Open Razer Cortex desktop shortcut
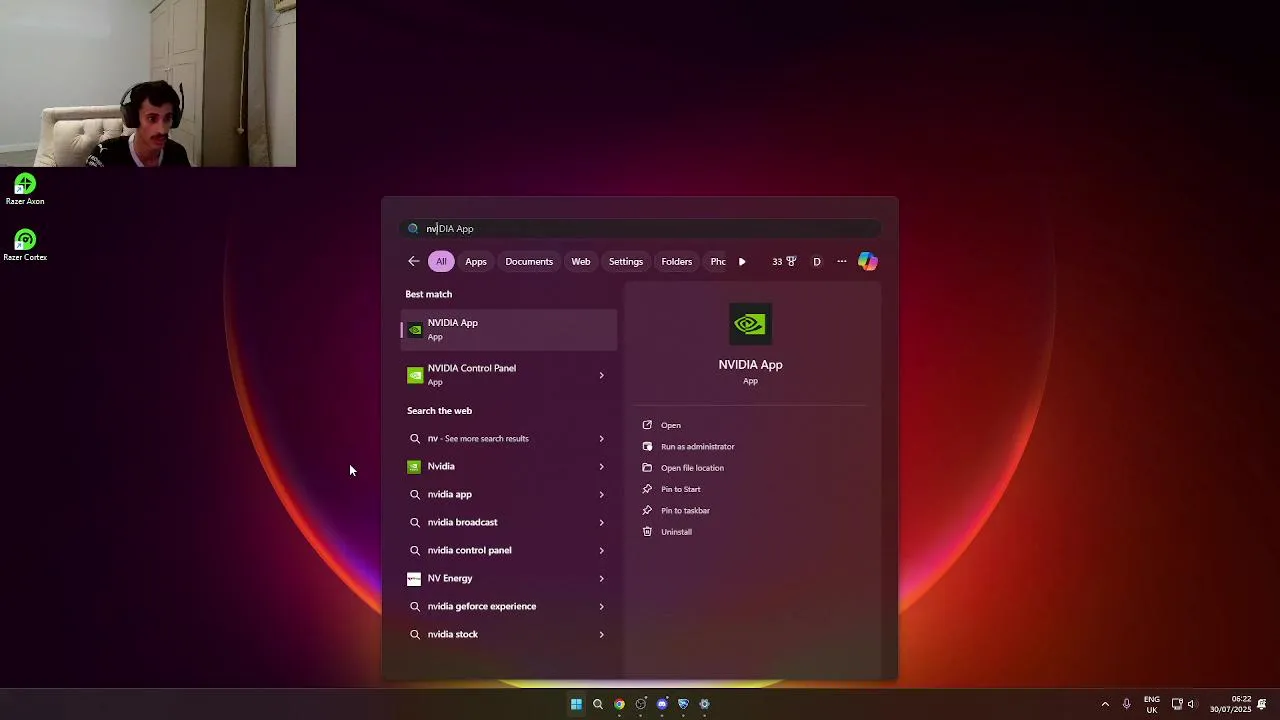Image resolution: width=1280 pixels, height=720 pixels. tap(25, 245)
